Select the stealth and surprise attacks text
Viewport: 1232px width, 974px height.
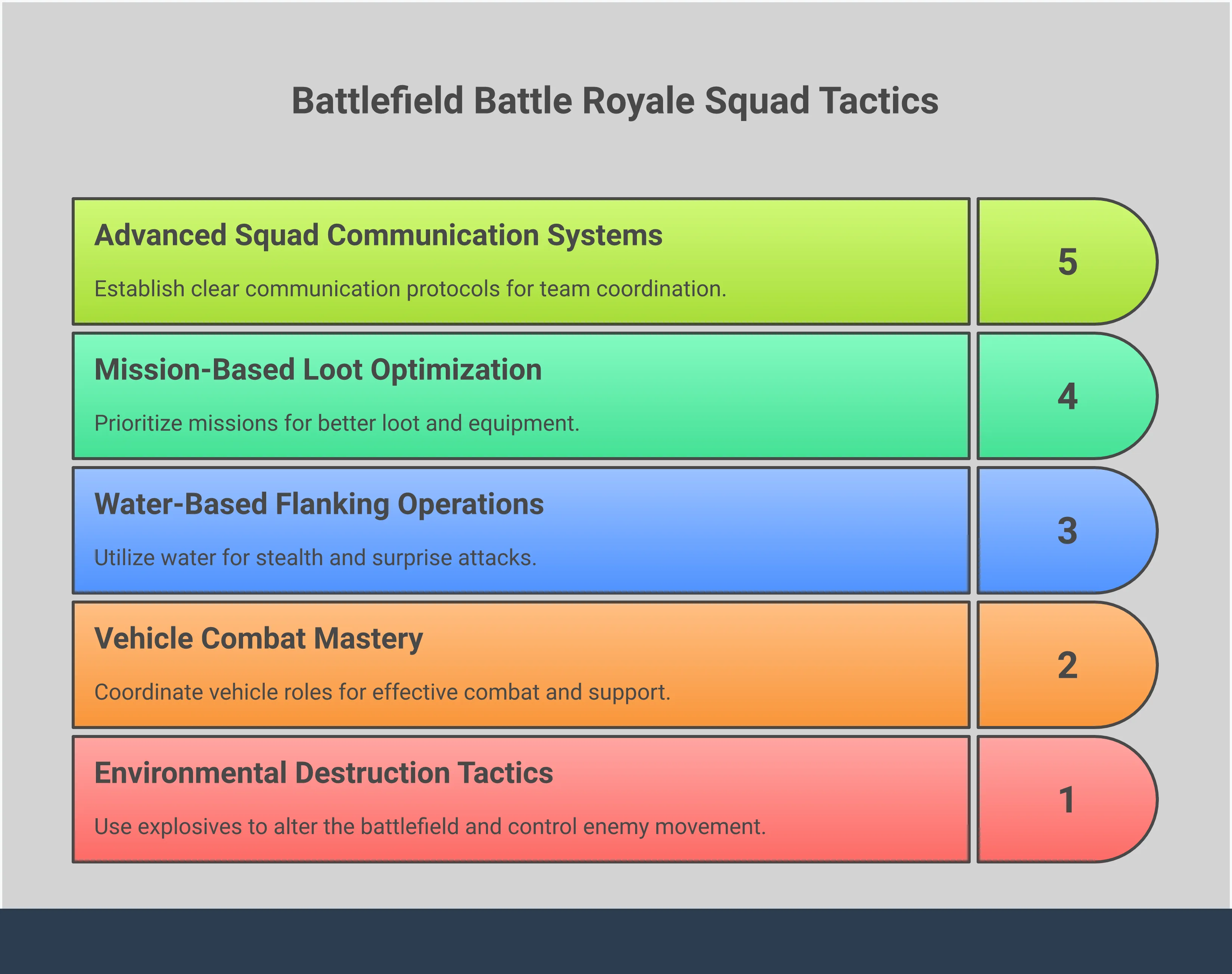[315, 558]
